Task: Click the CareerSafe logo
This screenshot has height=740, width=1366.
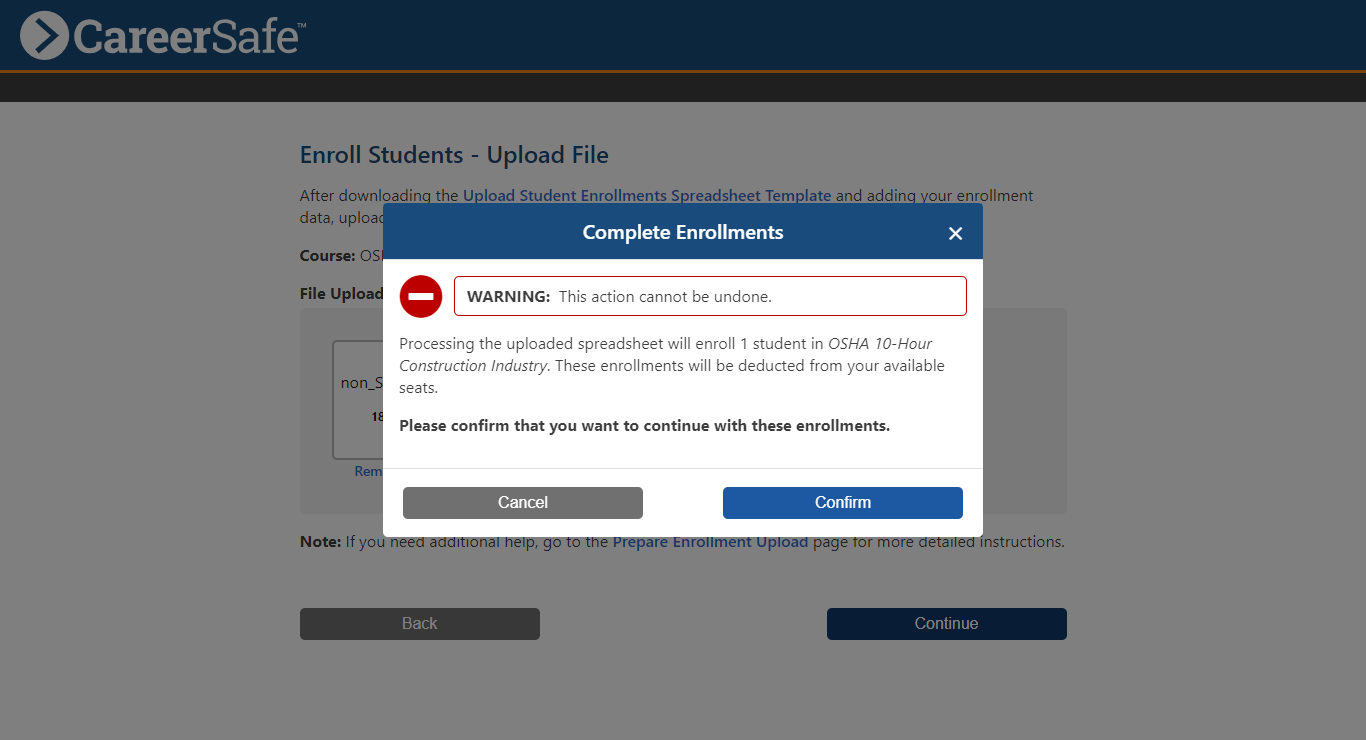Action: coord(162,35)
